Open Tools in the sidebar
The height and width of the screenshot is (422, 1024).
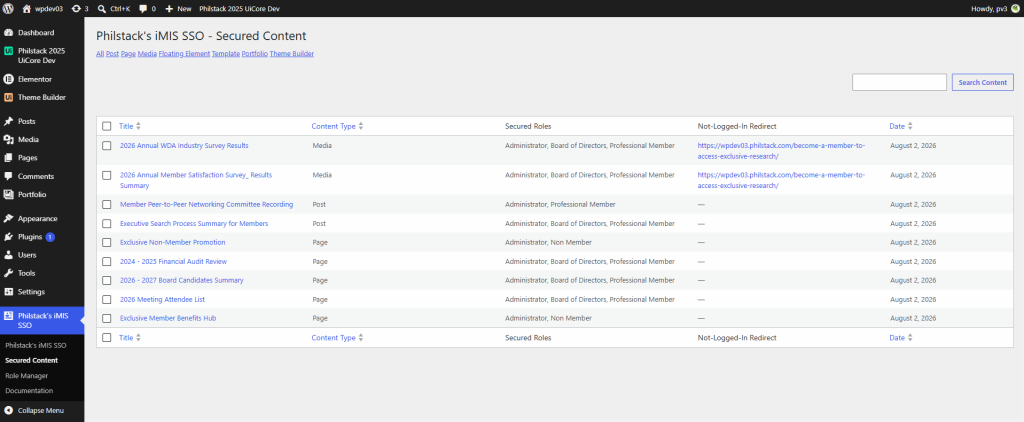42,273
